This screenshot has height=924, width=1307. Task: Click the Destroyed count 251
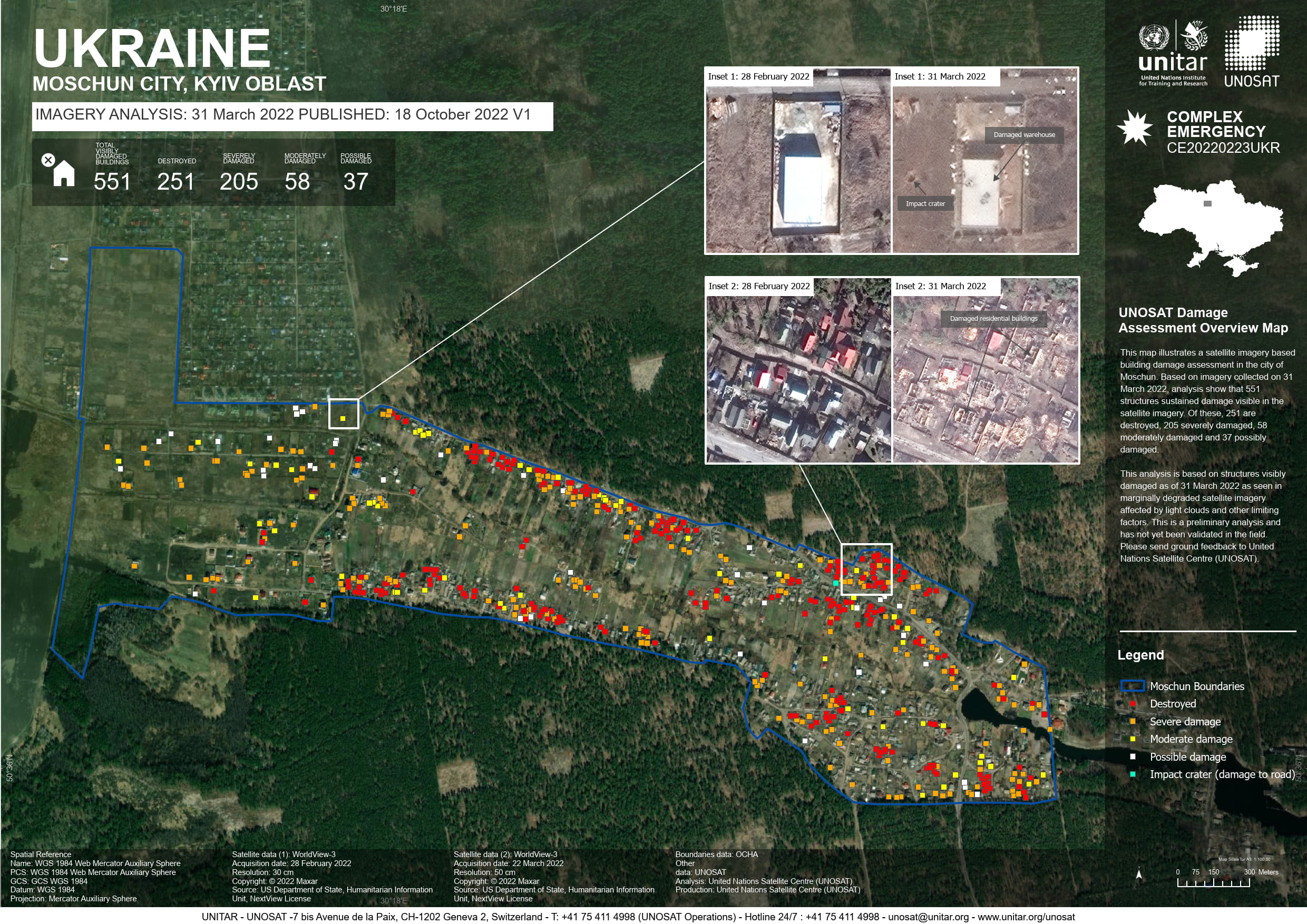coord(176,182)
